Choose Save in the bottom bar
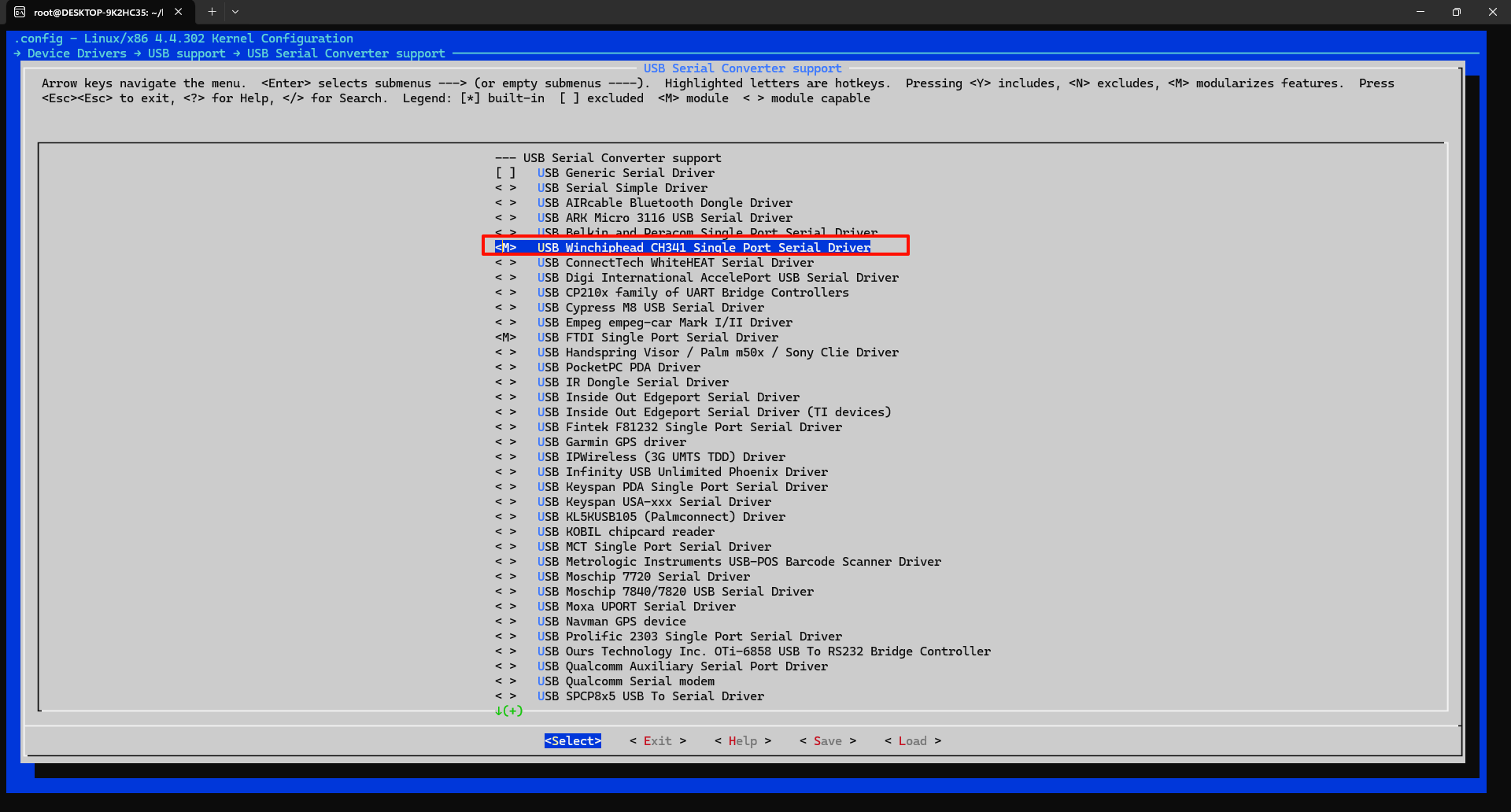1511x812 pixels. click(827, 741)
